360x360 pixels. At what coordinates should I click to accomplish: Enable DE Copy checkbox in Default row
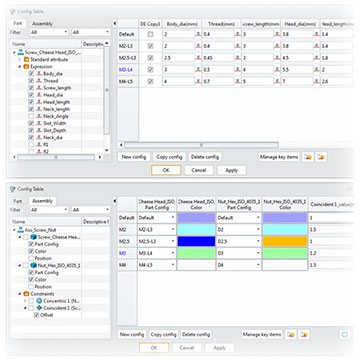pos(151,34)
